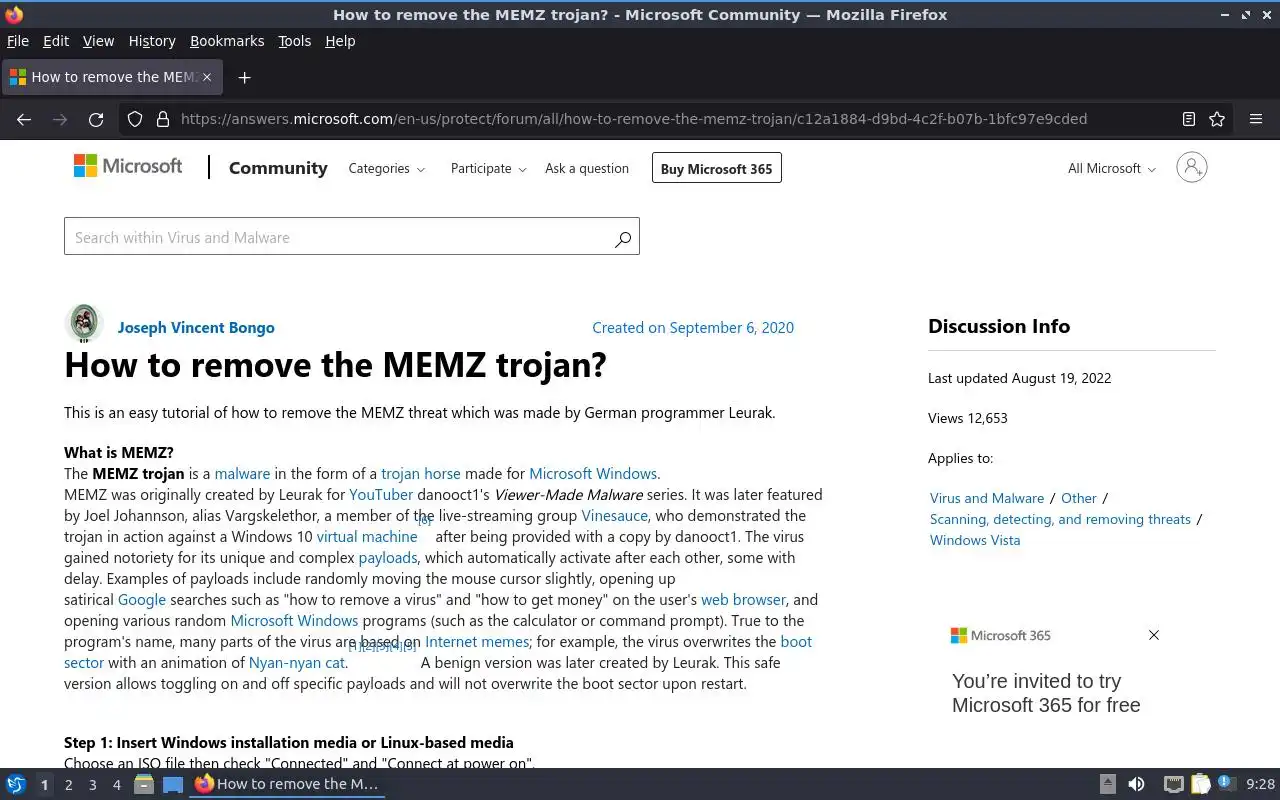This screenshot has width=1280, height=800.
Task: Open Firefox application hamburger menu
Action: pos(1256,119)
